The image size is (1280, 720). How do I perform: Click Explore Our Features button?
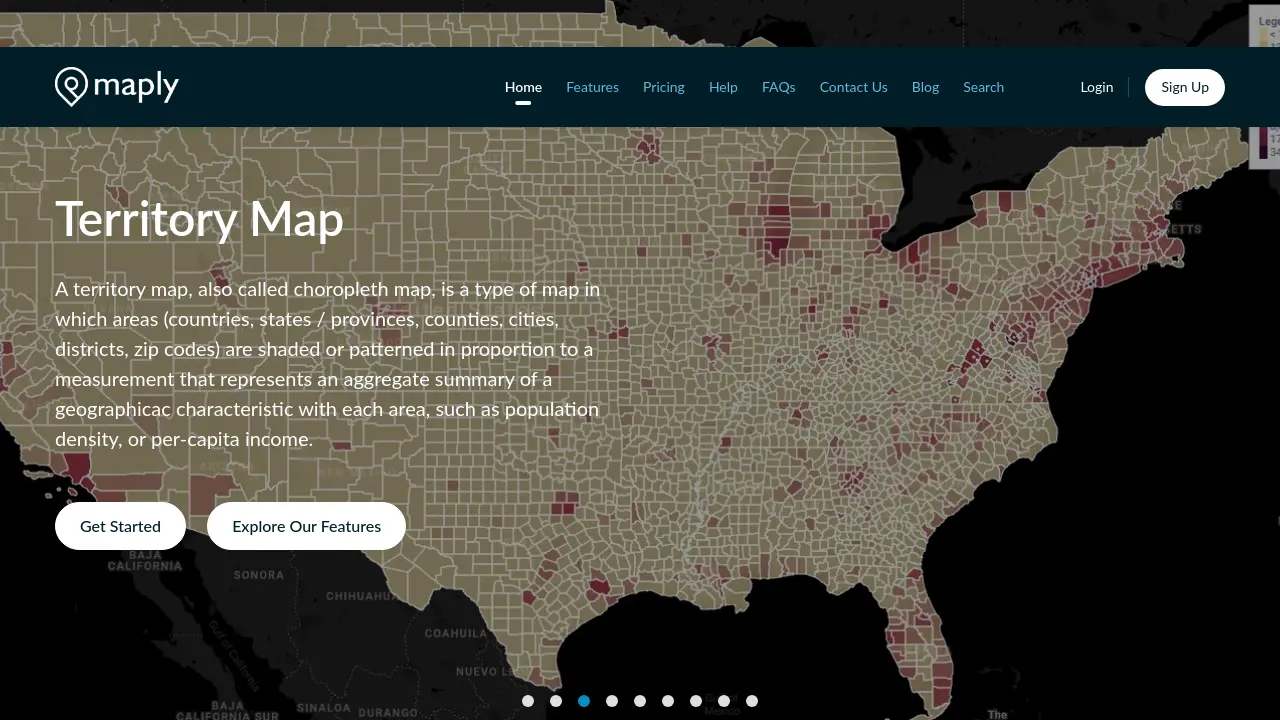pos(306,526)
